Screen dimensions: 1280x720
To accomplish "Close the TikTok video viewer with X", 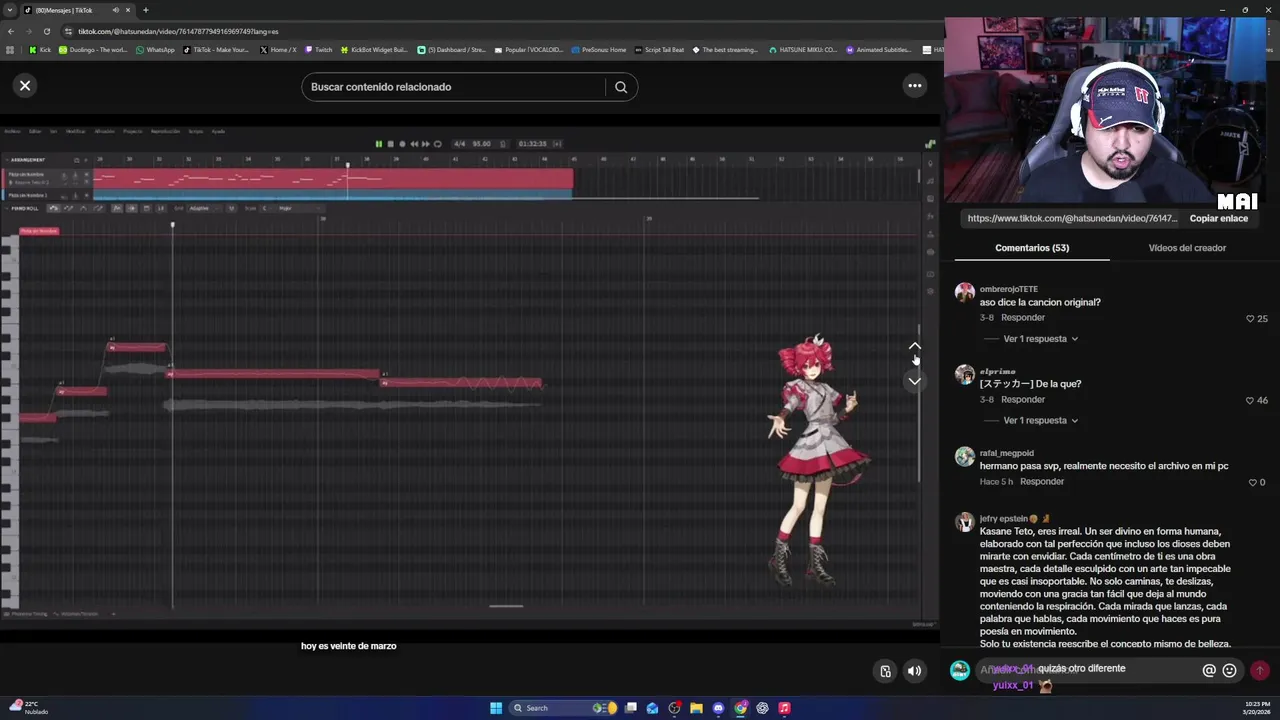I will (25, 86).
